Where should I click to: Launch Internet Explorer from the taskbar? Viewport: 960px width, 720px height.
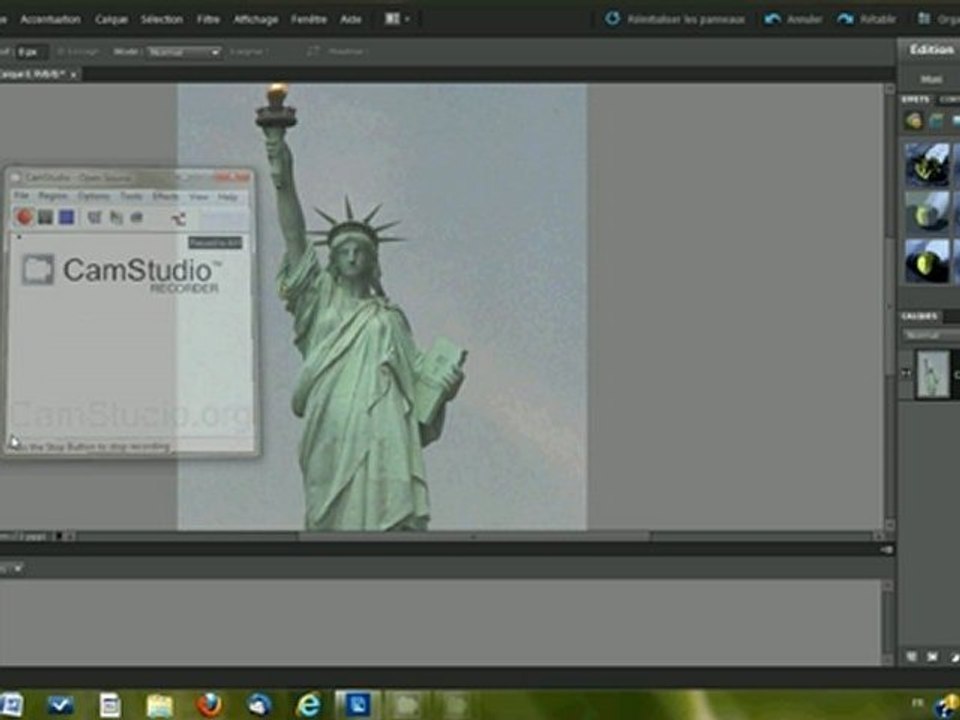308,705
